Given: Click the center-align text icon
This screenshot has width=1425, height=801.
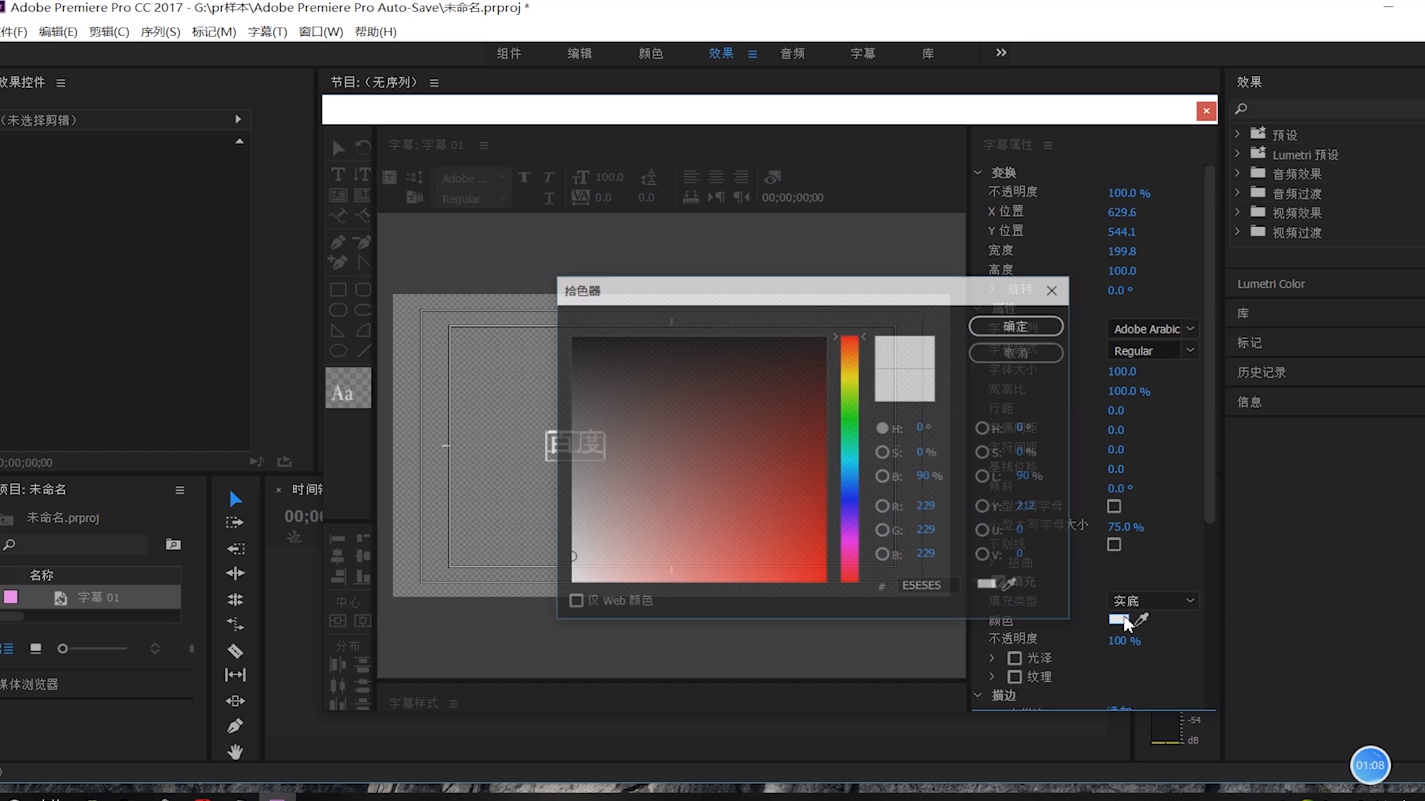Looking at the screenshot, I should click(x=716, y=177).
